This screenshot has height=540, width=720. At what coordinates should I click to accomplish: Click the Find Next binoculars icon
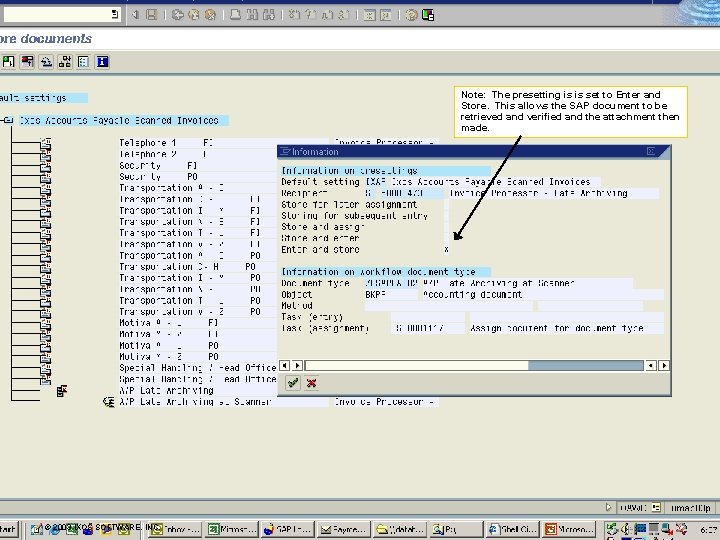click(269, 15)
